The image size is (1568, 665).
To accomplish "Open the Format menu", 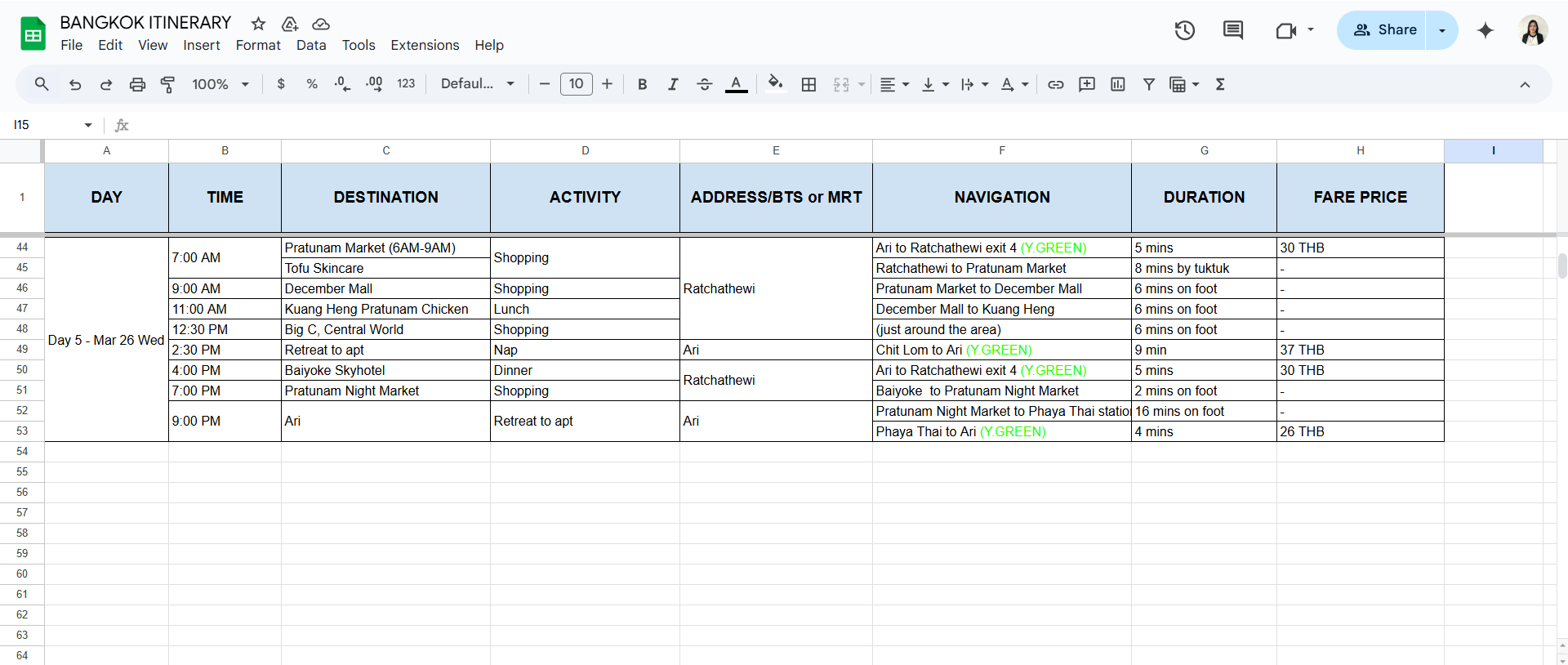I will (258, 45).
